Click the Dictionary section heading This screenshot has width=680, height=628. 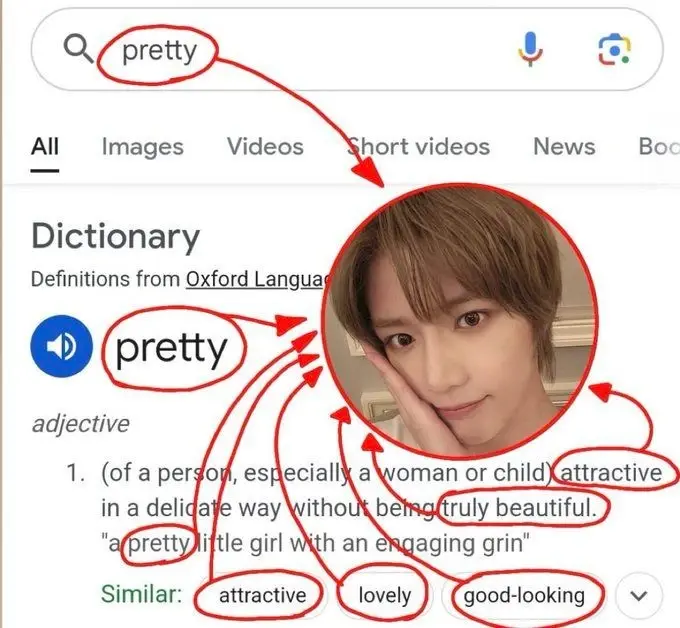[x=115, y=237]
